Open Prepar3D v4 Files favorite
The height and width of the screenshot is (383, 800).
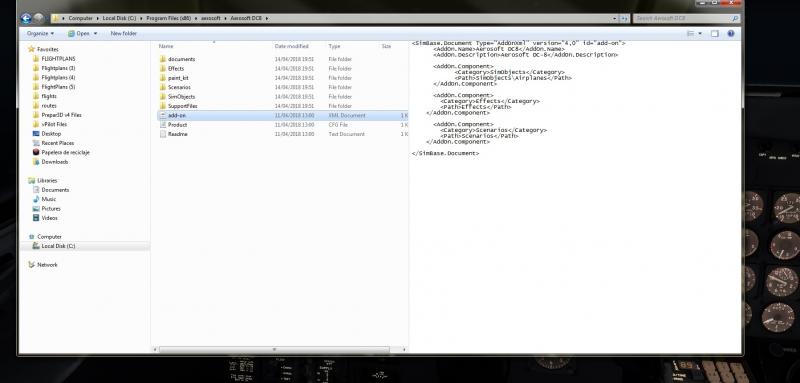tap(61, 115)
